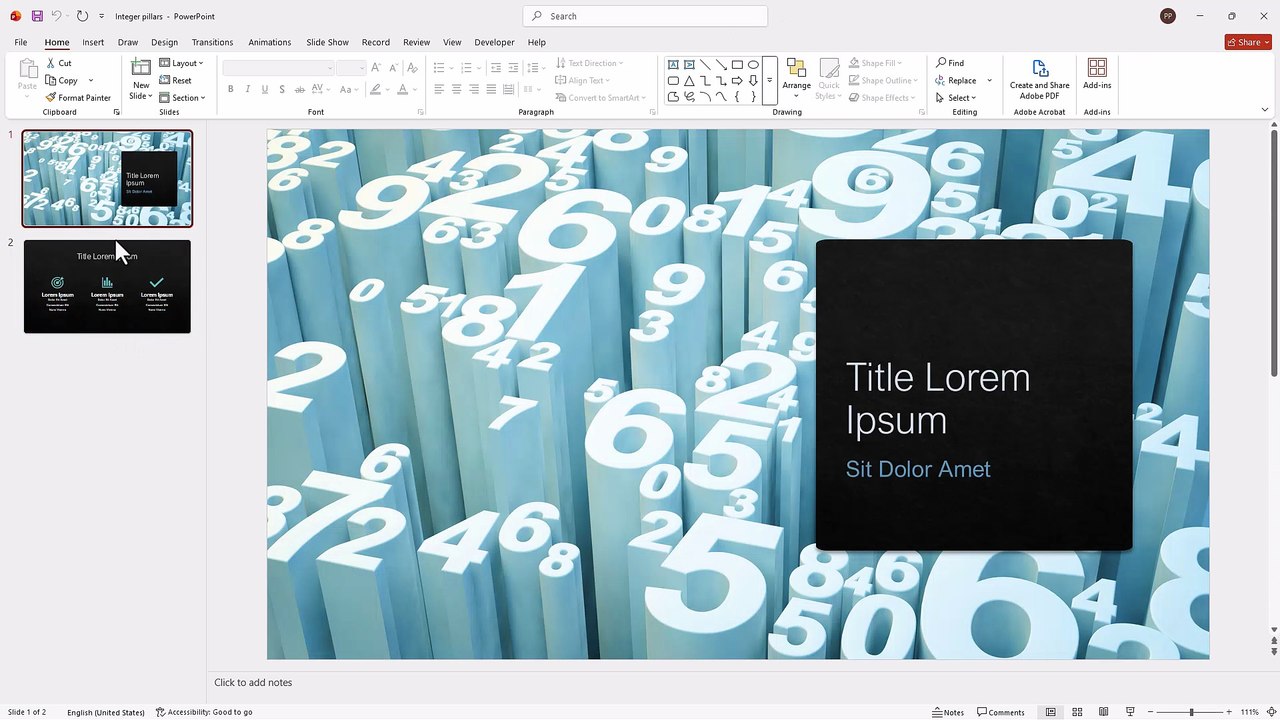The width and height of the screenshot is (1280, 720).
Task: Open the Help tab
Action: coord(537,42)
